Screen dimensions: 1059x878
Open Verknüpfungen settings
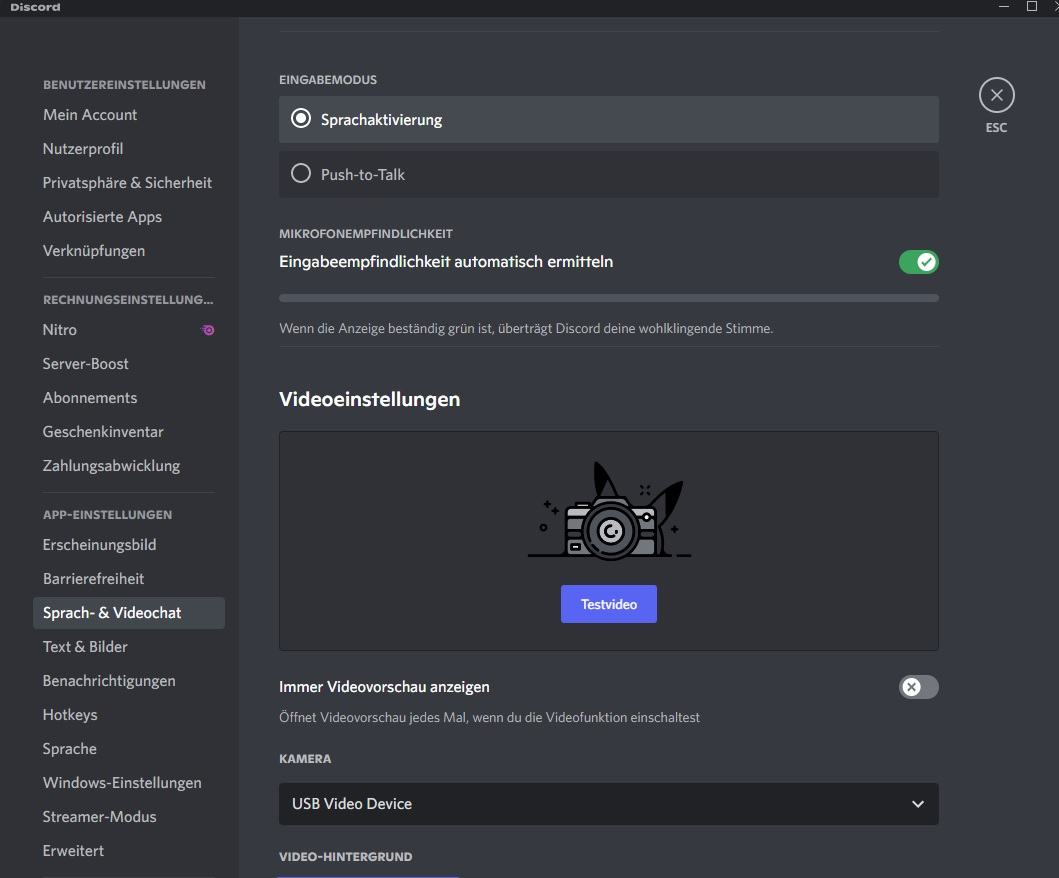(129, 251)
